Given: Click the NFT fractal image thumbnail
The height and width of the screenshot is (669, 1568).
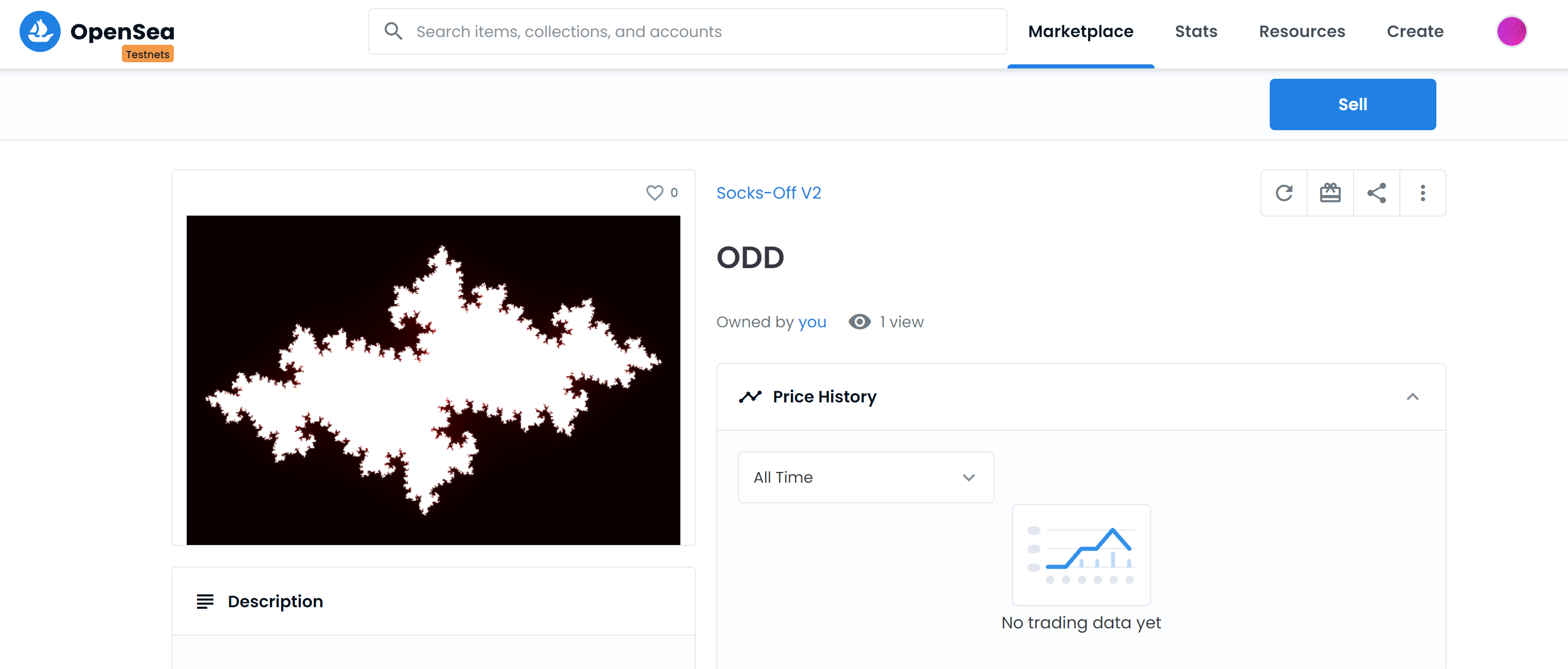Looking at the screenshot, I should pyautogui.click(x=433, y=380).
